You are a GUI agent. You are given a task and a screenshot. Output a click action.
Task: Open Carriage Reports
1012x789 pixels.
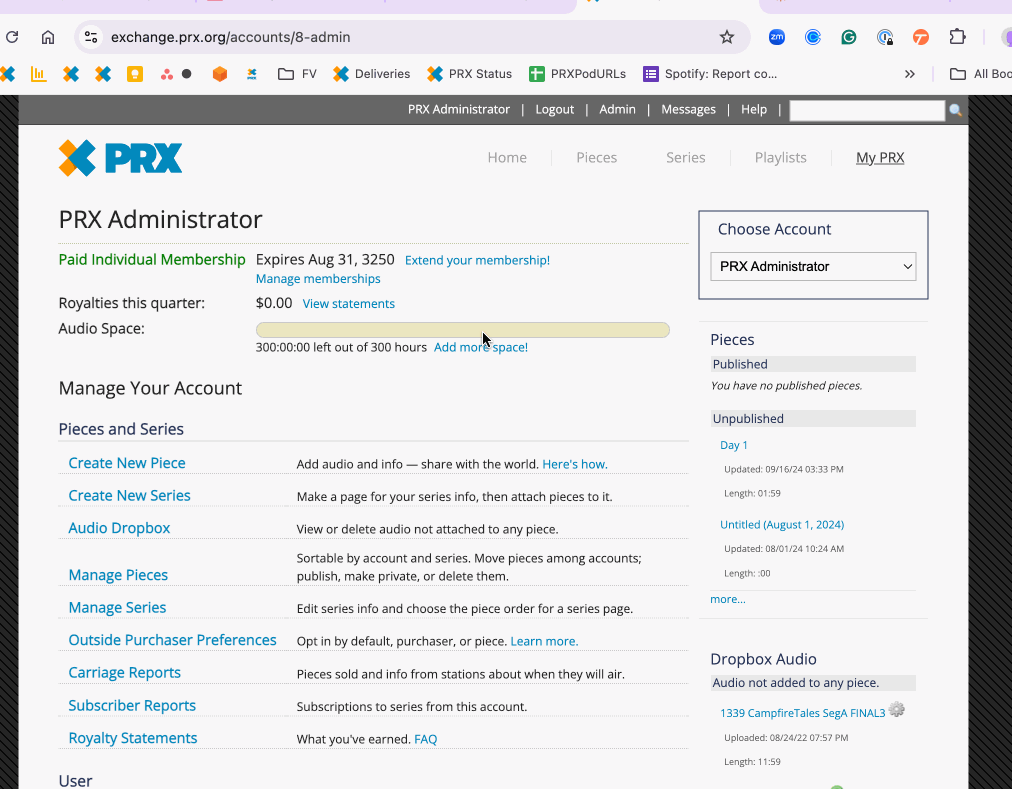pos(125,673)
